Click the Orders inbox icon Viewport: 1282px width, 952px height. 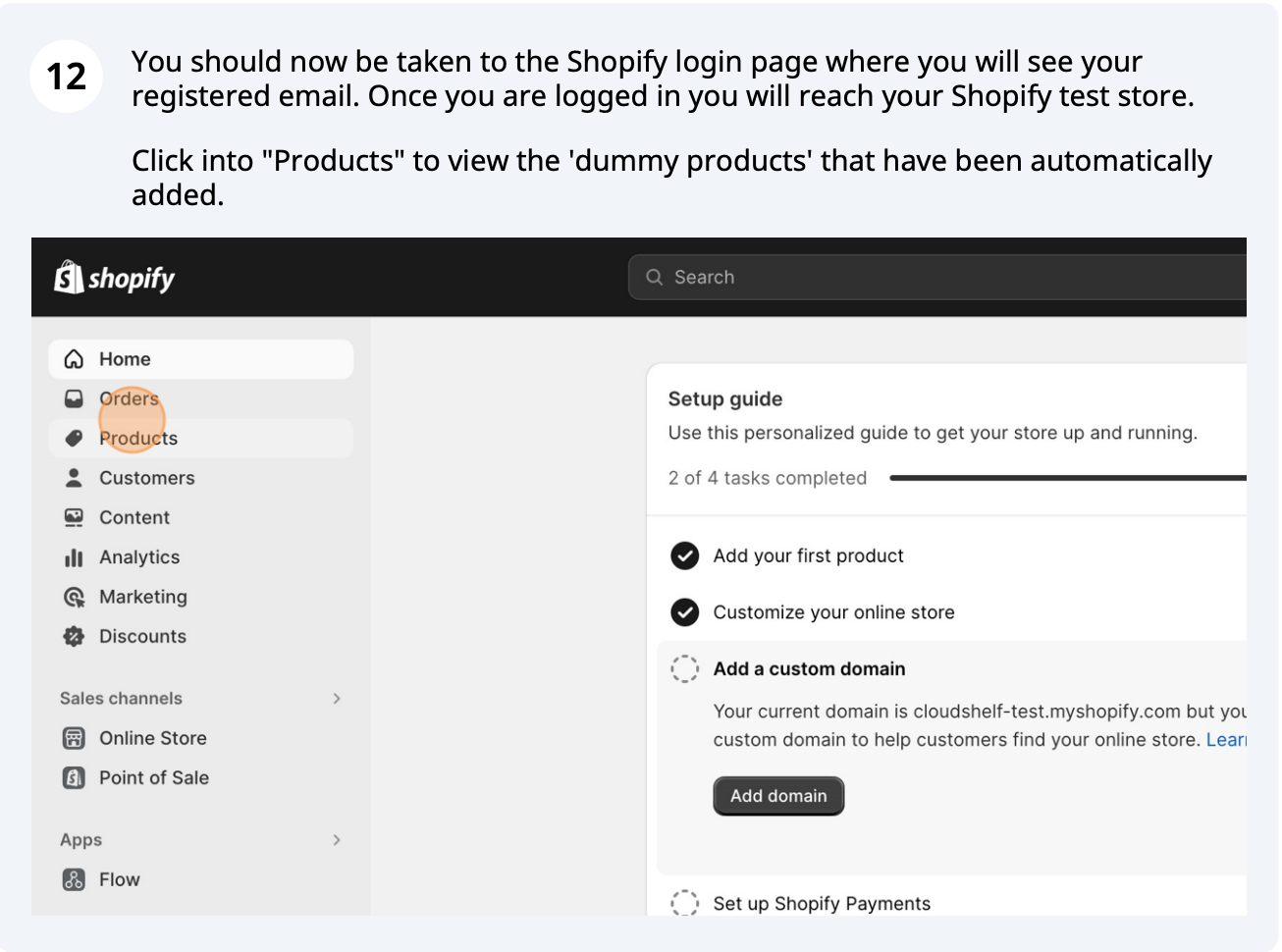click(74, 398)
